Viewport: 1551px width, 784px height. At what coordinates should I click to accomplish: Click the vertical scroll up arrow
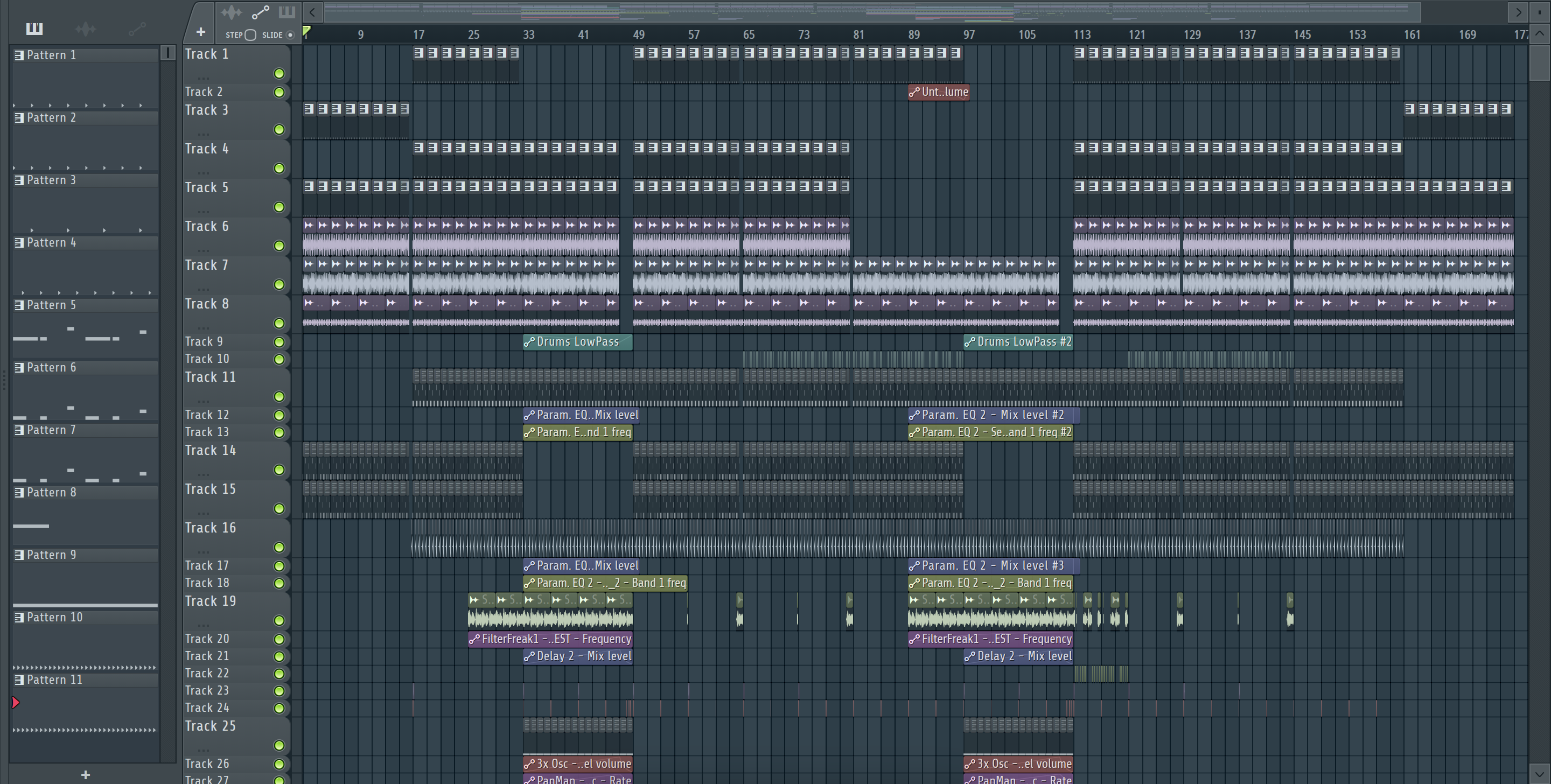point(1540,33)
